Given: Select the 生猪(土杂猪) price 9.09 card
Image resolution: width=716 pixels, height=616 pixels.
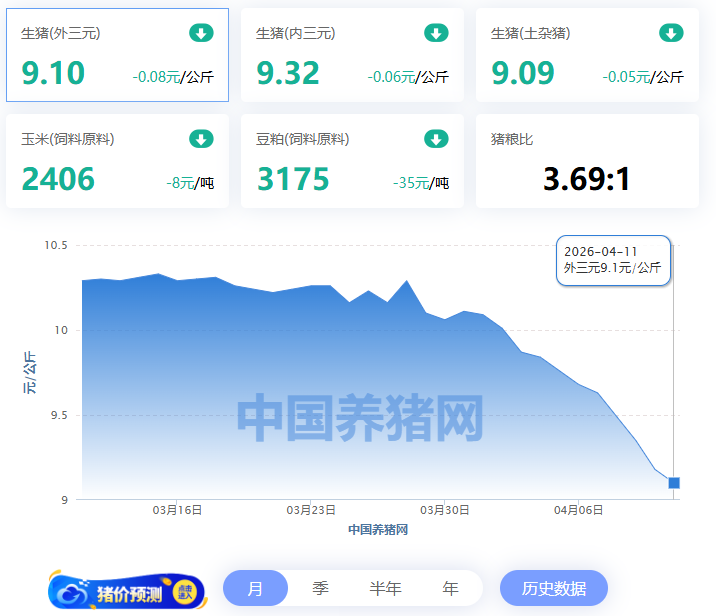Looking at the screenshot, I should coord(587,56).
